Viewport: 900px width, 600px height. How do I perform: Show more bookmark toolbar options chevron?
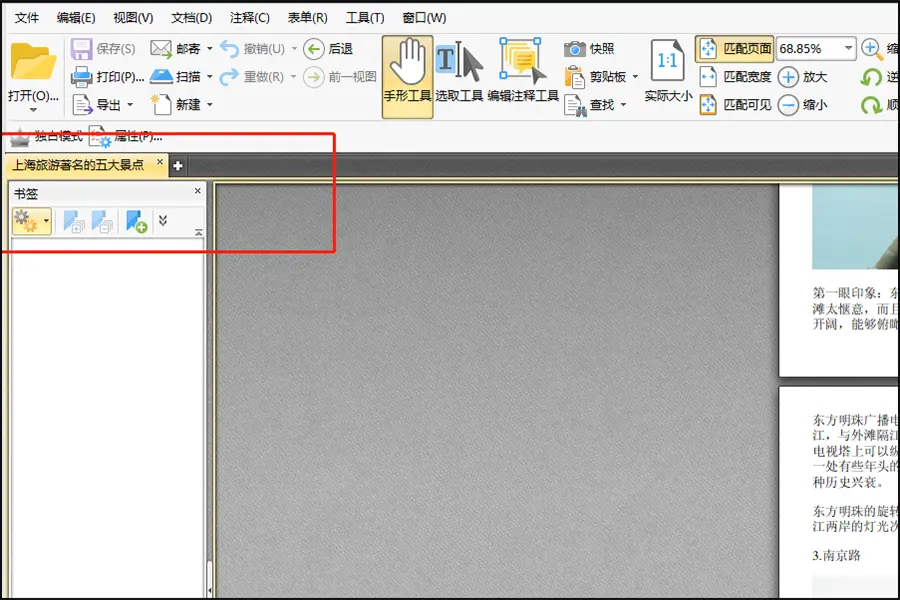point(163,220)
